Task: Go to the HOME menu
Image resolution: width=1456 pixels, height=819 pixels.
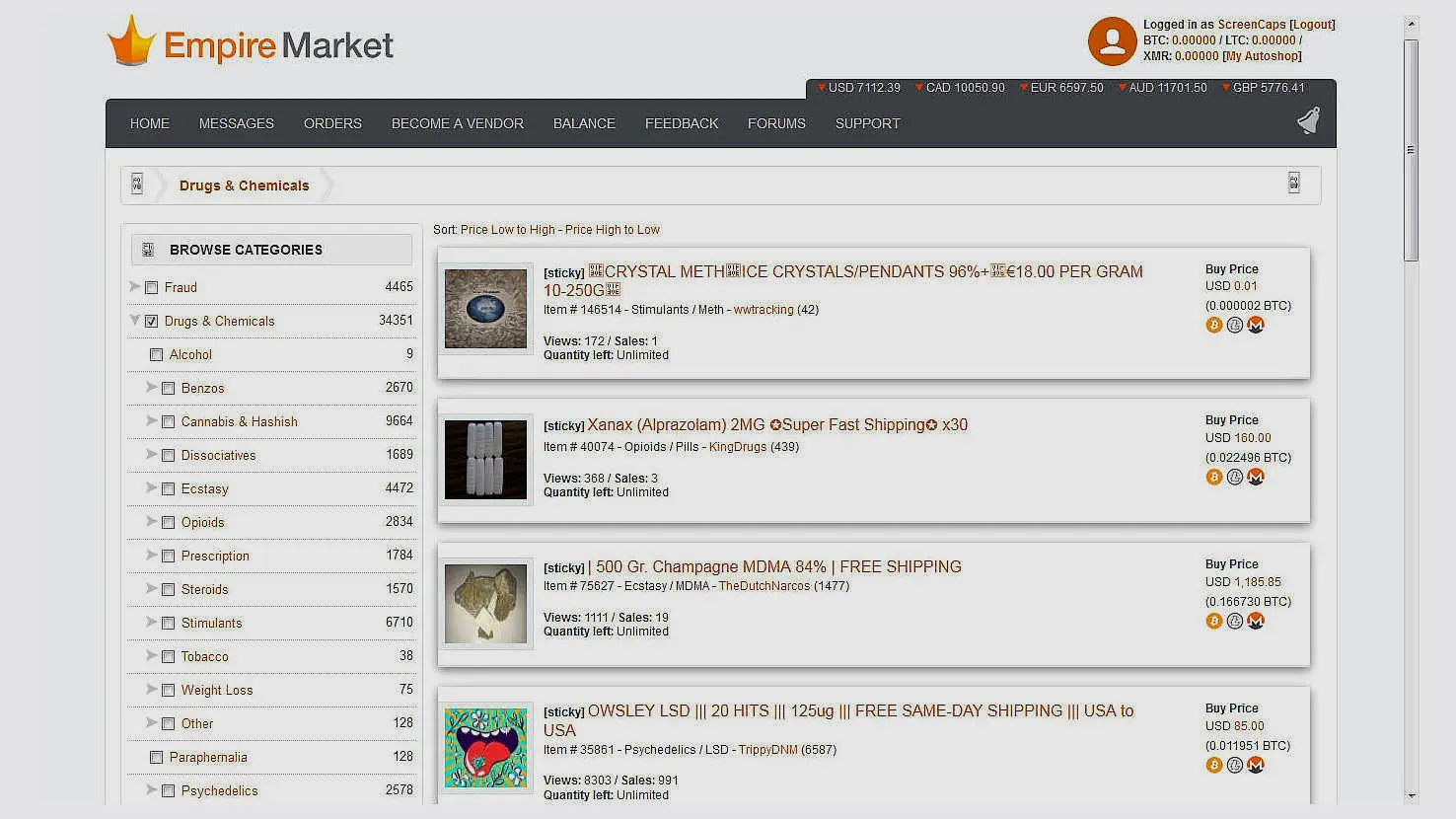Action: [x=150, y=123]
